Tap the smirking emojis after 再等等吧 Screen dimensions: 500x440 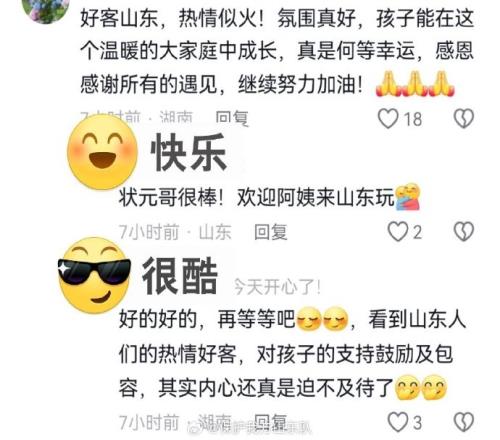click(x=322, y=319)
